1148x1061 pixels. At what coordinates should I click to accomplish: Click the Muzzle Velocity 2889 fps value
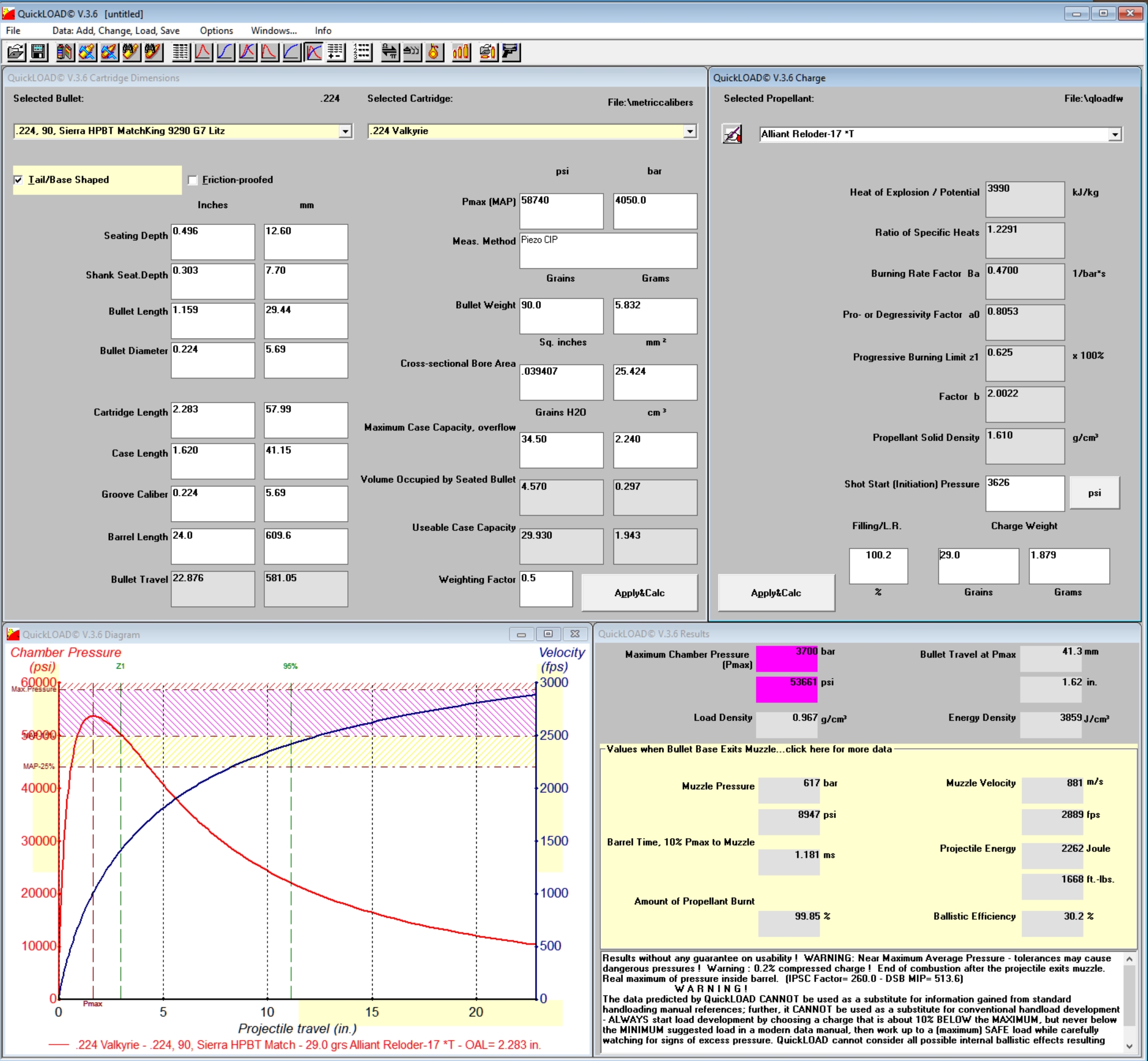(1053, 821)
